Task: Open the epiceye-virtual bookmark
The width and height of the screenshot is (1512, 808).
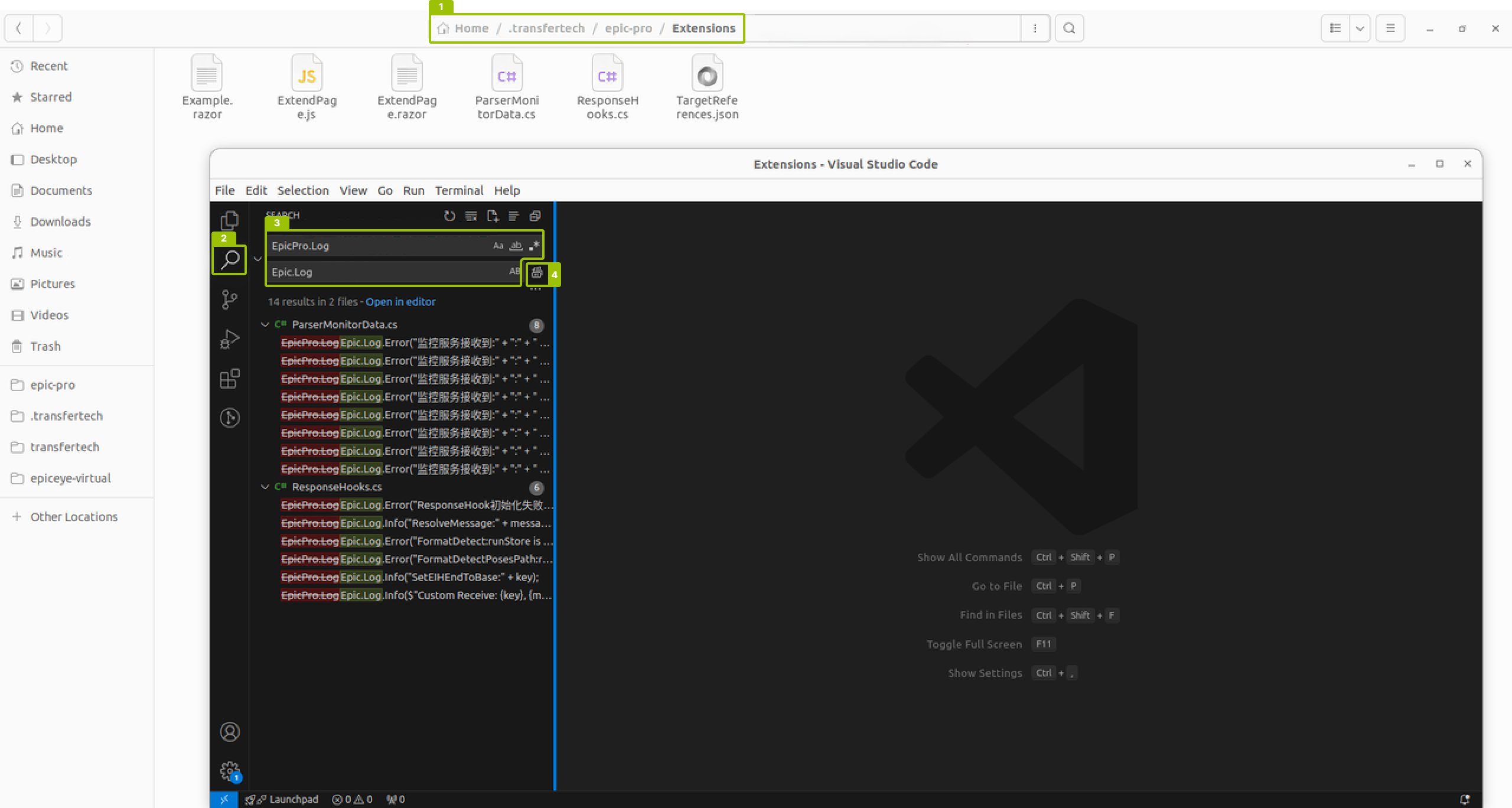Action: pos(77,478)
